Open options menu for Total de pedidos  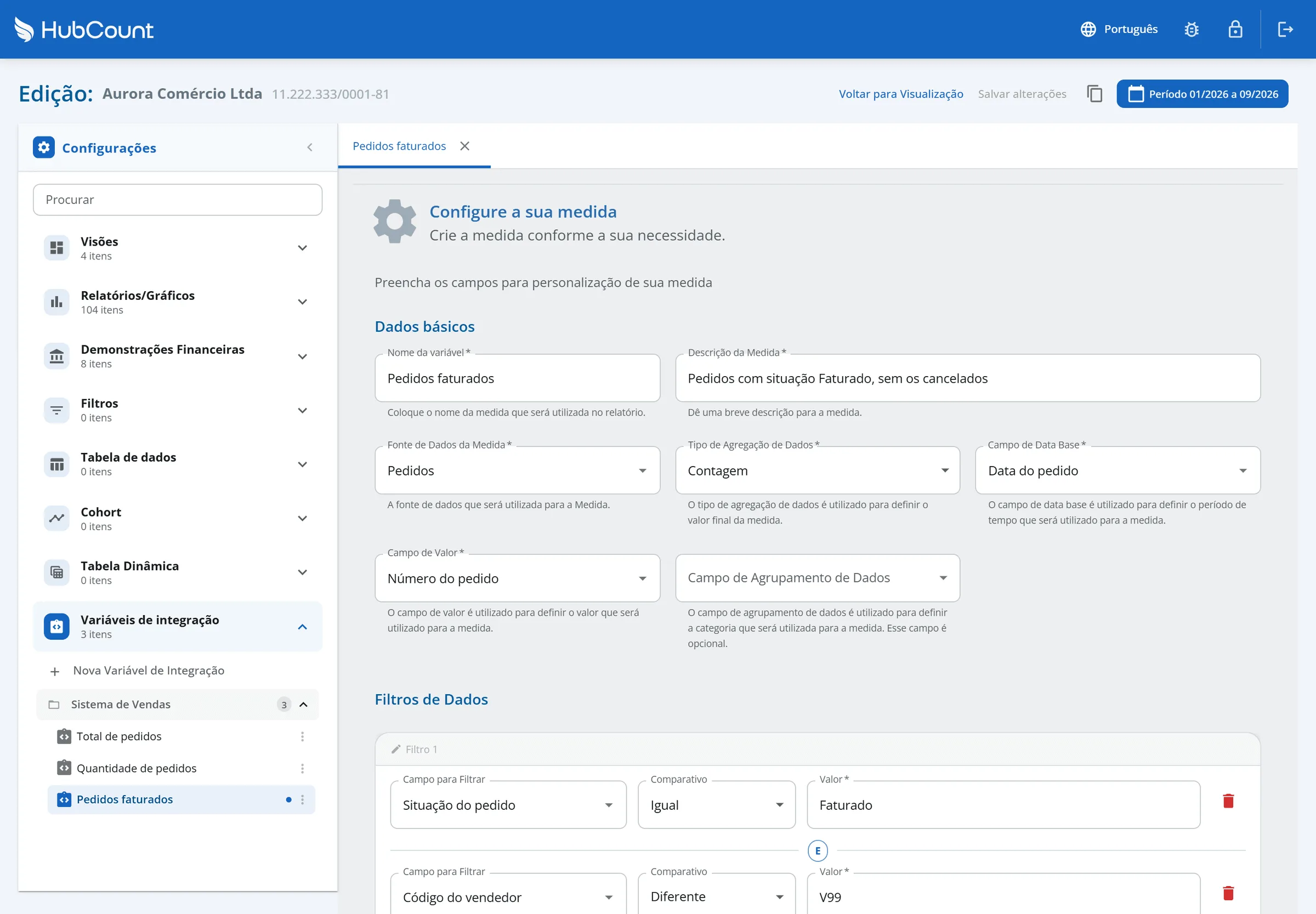click(302, 736)
